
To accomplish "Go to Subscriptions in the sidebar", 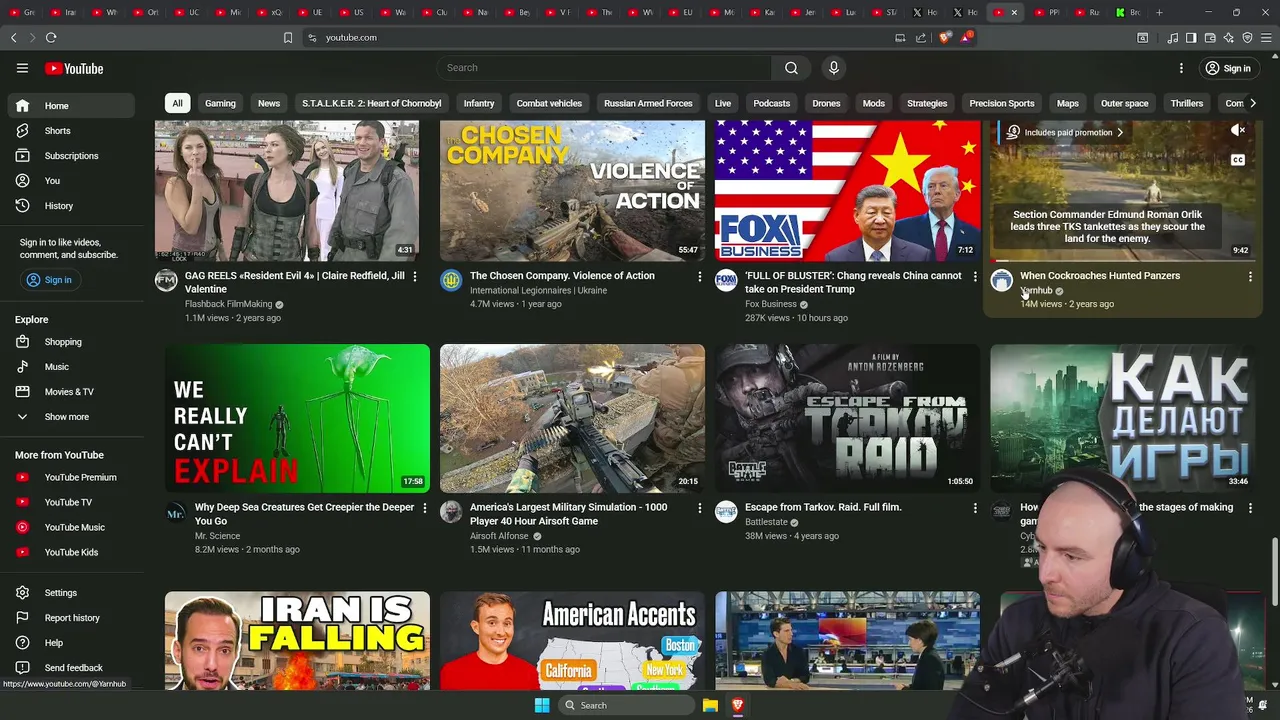I will click(70, 156).
